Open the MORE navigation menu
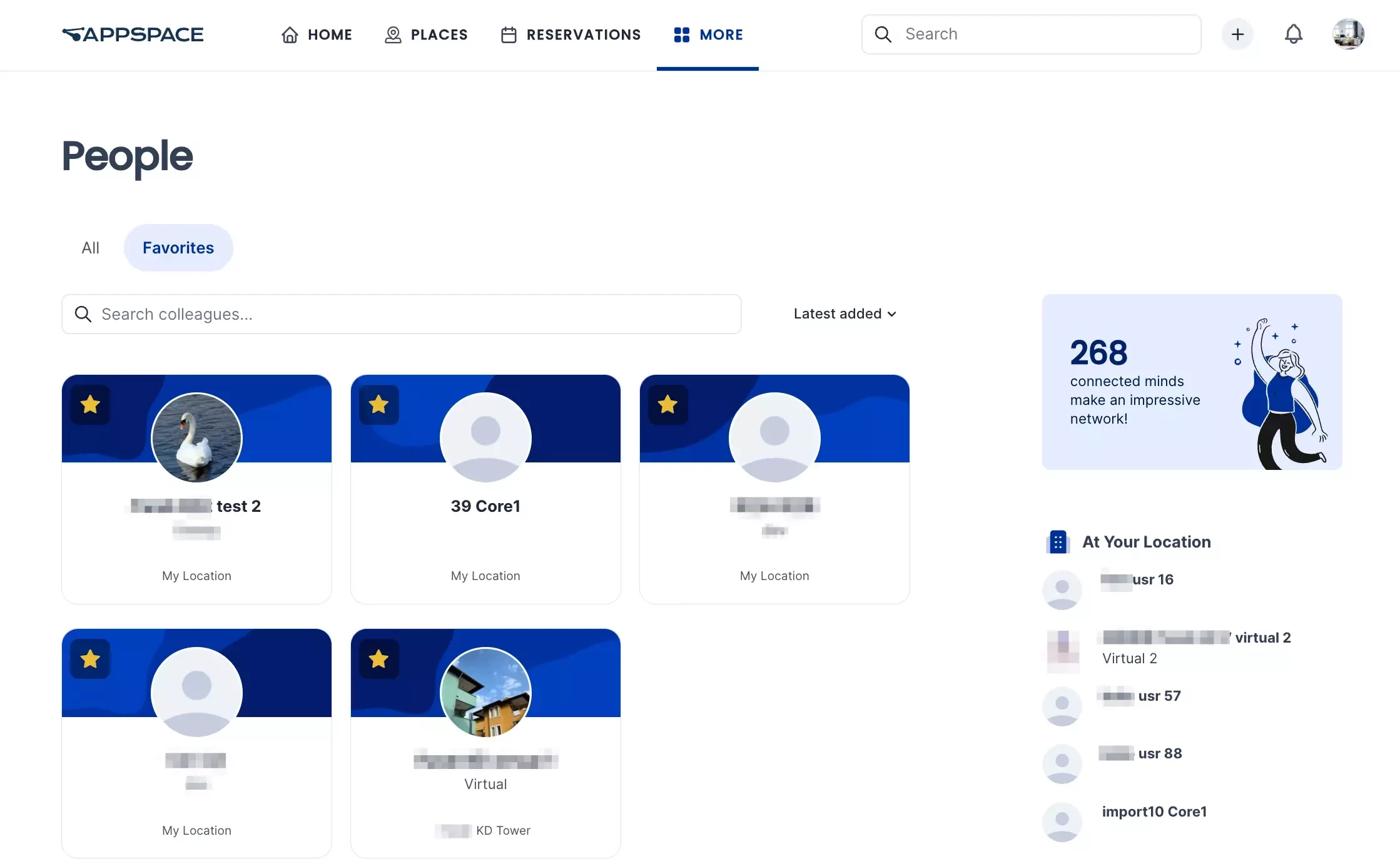Image resolution: width=1400 pixels, height=866 pixels. (x=708, y=34)
